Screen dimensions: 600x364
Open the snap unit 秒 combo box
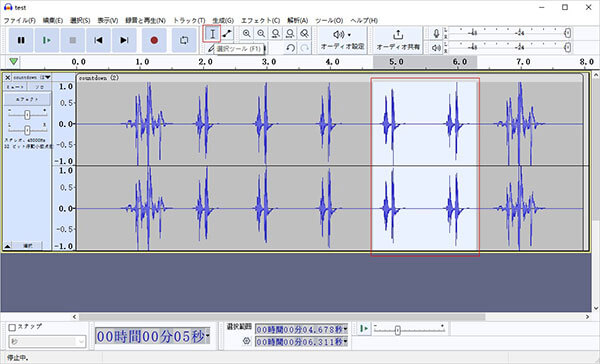(x=47, y=341)
